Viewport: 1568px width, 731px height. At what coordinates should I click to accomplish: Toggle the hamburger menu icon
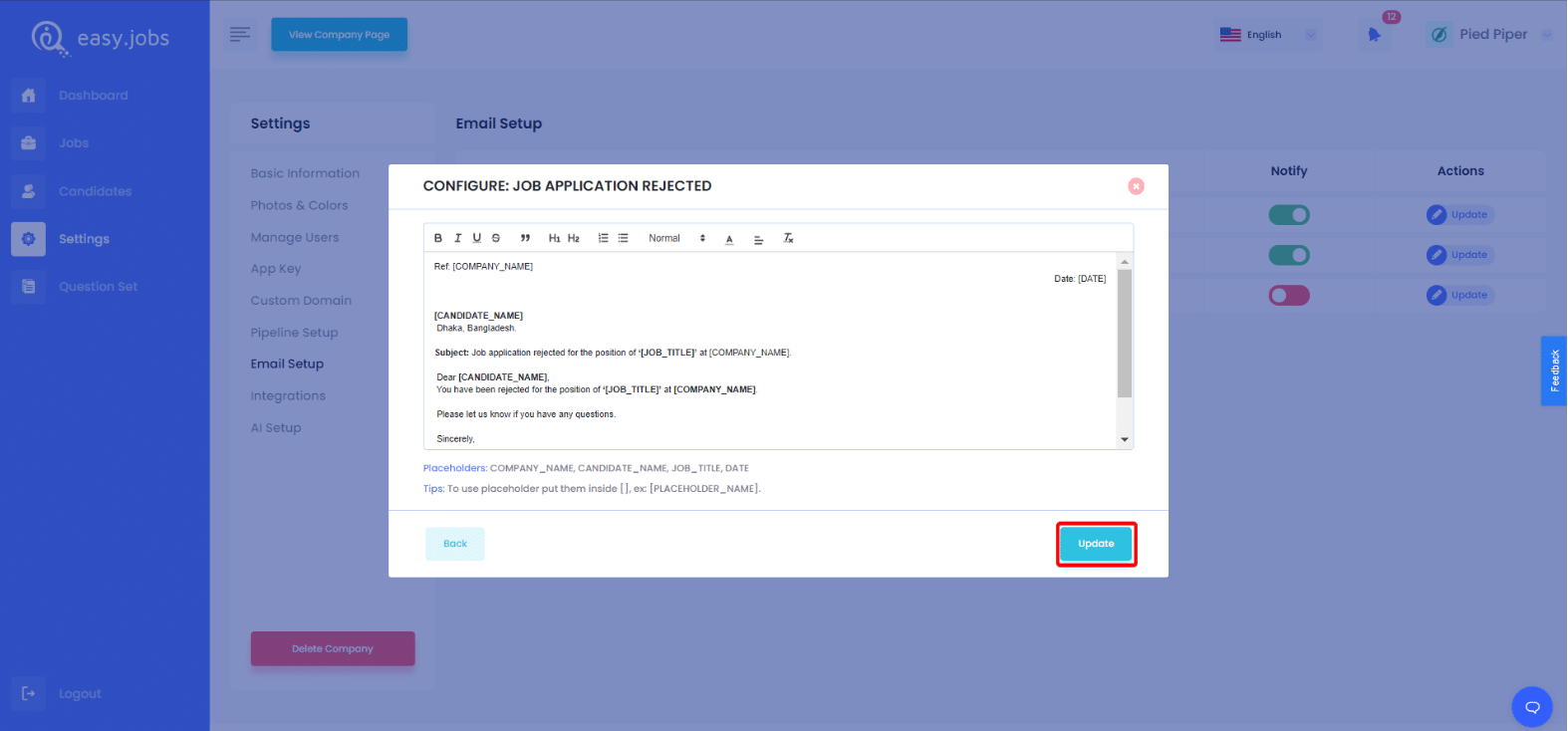[239, 34]
